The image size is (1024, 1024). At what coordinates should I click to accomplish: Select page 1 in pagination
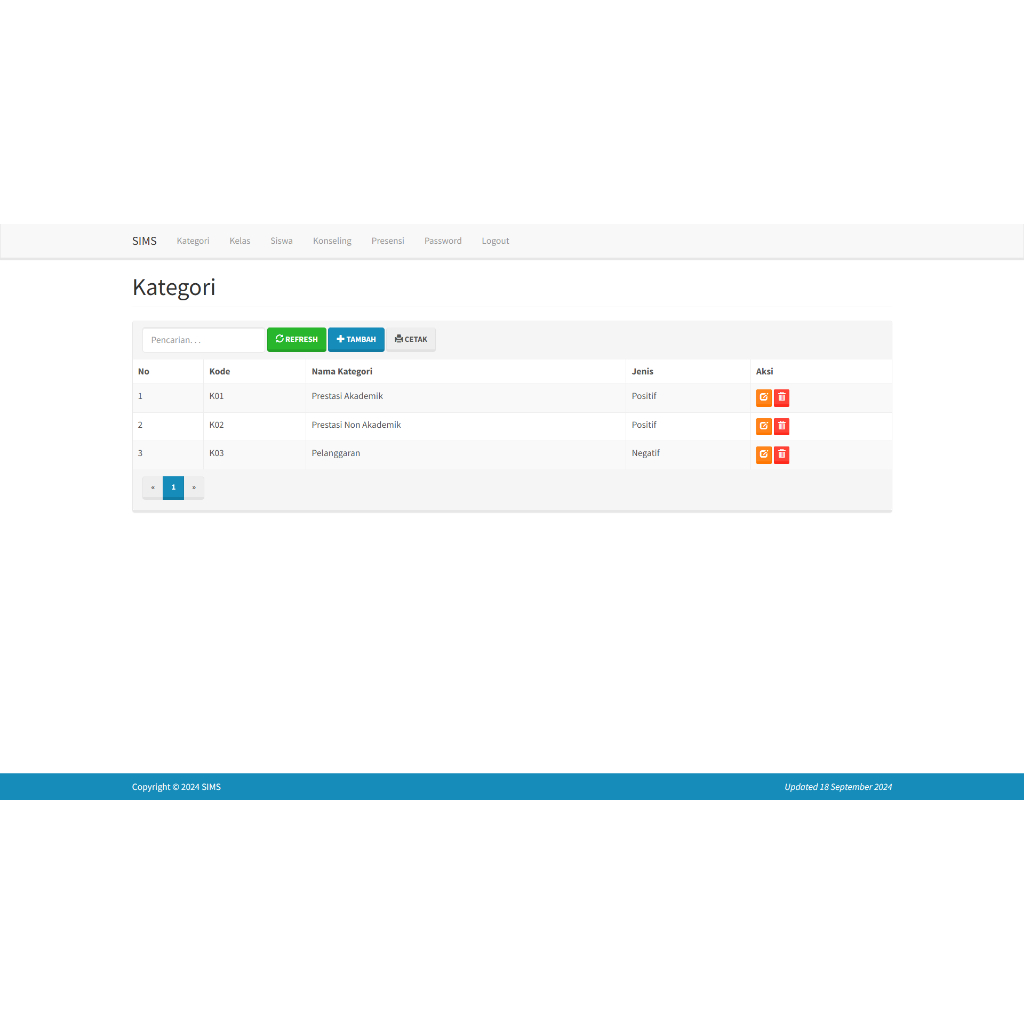(x=173, y=487)
